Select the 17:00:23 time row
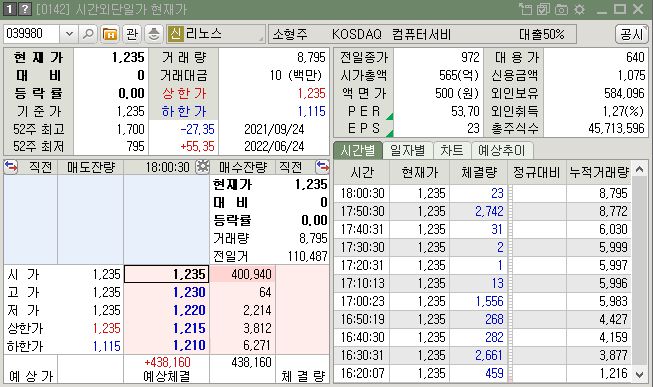 point(483,301)
